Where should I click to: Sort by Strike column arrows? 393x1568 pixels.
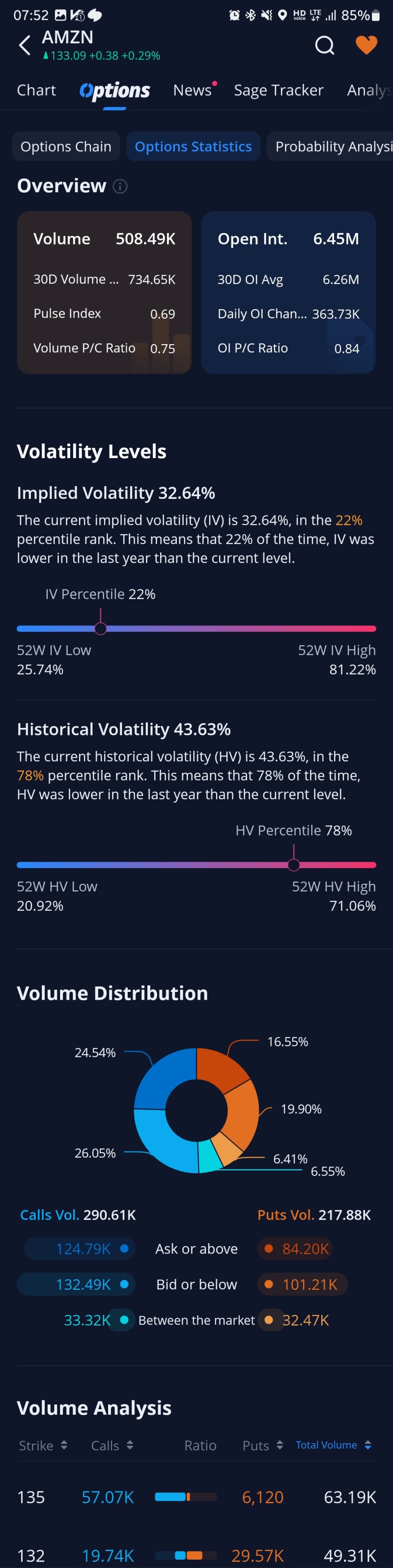click(64, 1445)
